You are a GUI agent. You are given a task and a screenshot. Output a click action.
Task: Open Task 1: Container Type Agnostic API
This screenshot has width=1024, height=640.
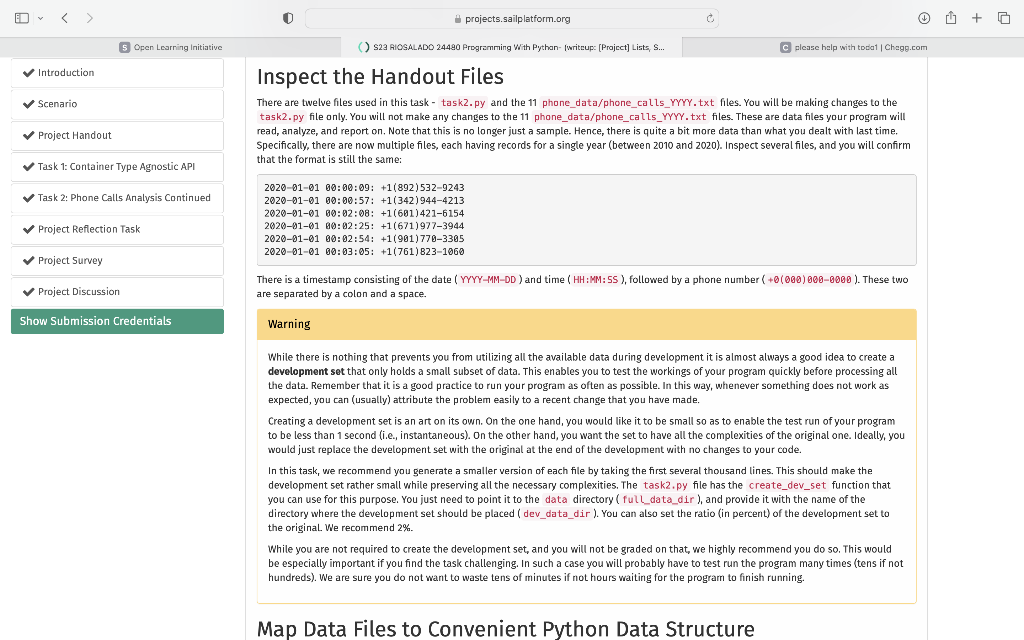click(x=118, y=167)
